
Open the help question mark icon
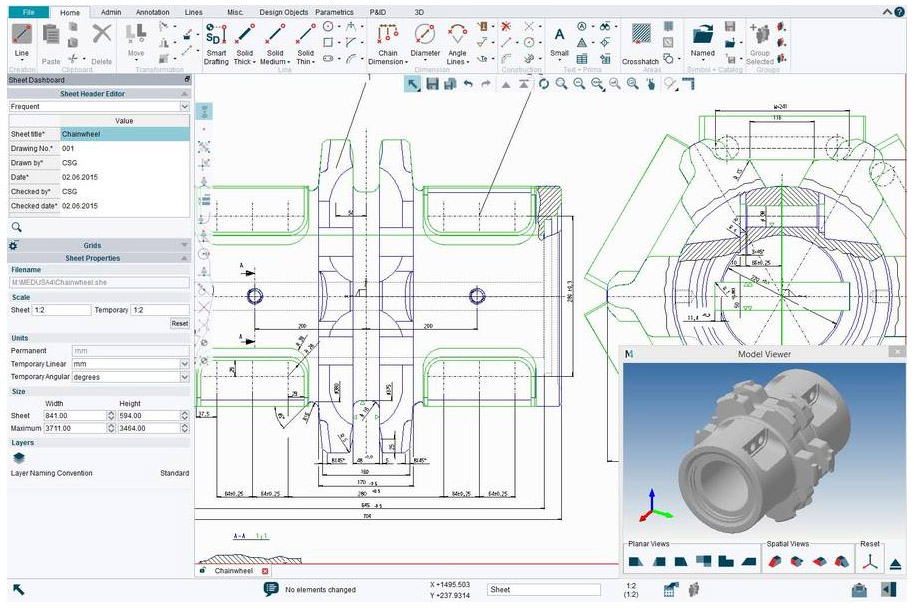click(900, 12)
